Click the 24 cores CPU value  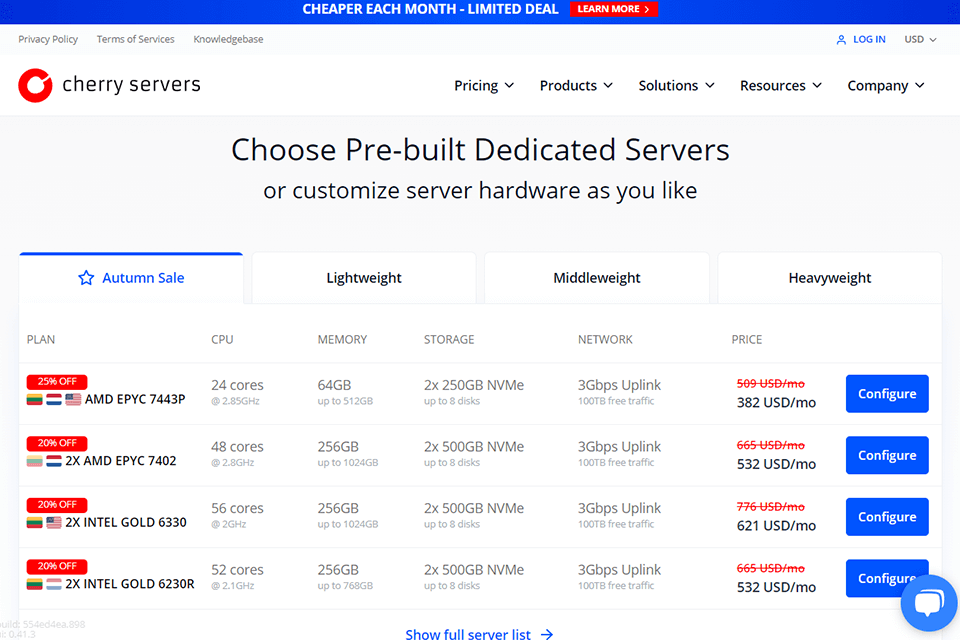(x=237, y=385)
